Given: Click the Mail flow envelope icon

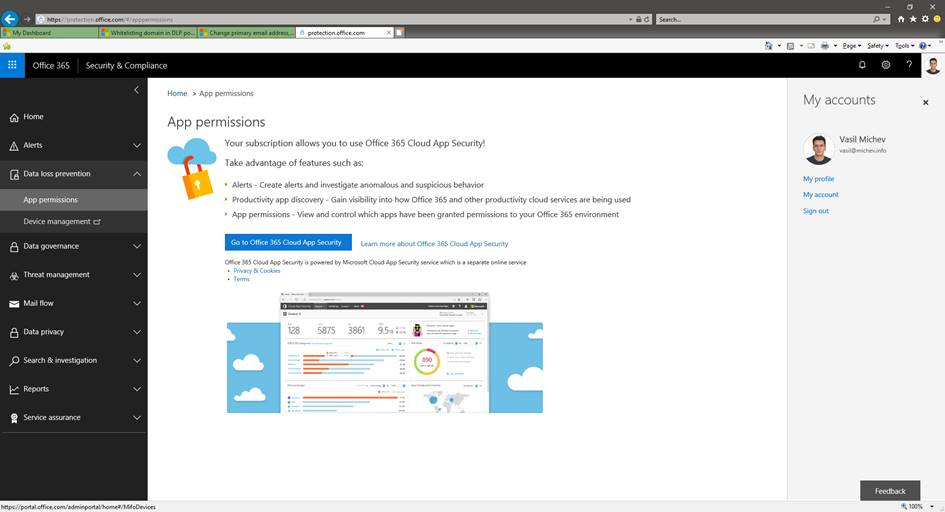Looking at the screenshot, I should (14, 304).
